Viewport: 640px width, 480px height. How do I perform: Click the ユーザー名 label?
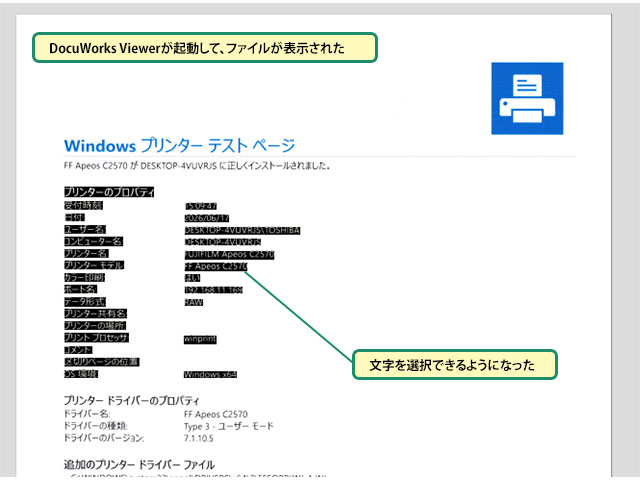coord(85,229)
